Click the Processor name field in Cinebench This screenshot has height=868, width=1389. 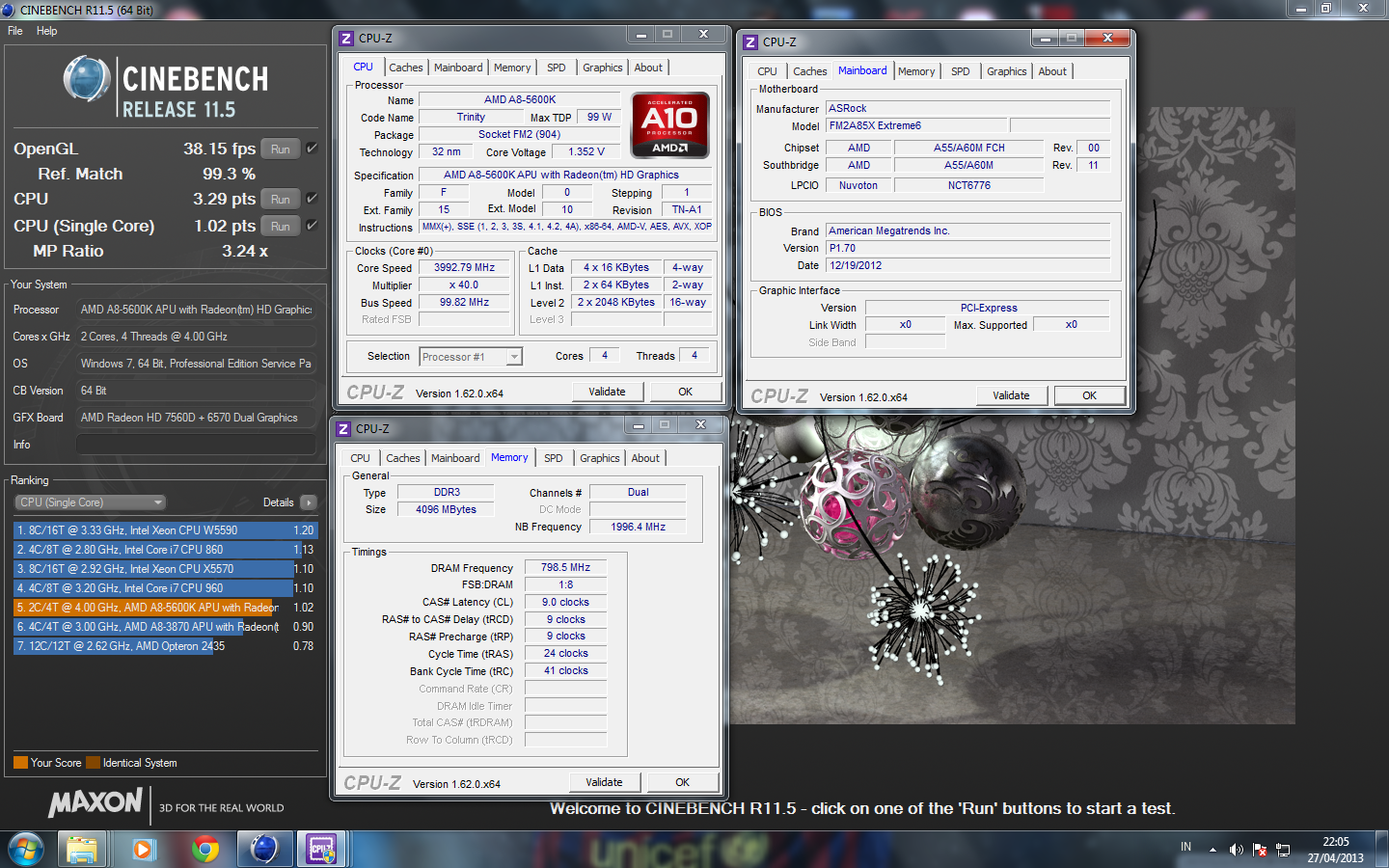click(196, 310)
